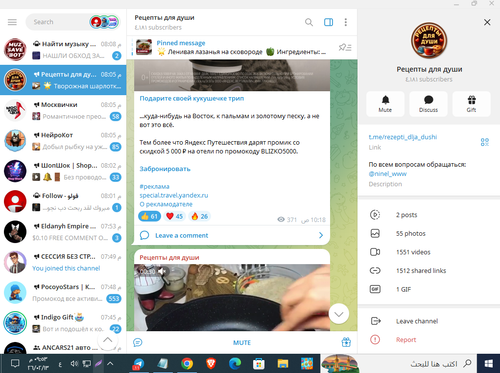Search inside the channel with magnifier icon

coord(309,22)
